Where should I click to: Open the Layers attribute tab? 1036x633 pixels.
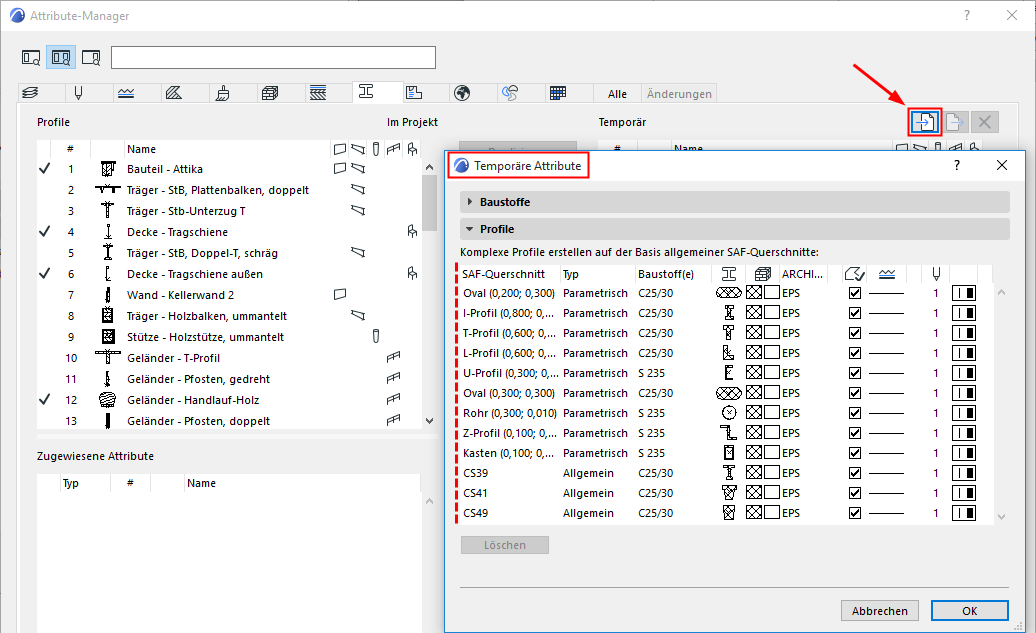click(x=30, y=93)
